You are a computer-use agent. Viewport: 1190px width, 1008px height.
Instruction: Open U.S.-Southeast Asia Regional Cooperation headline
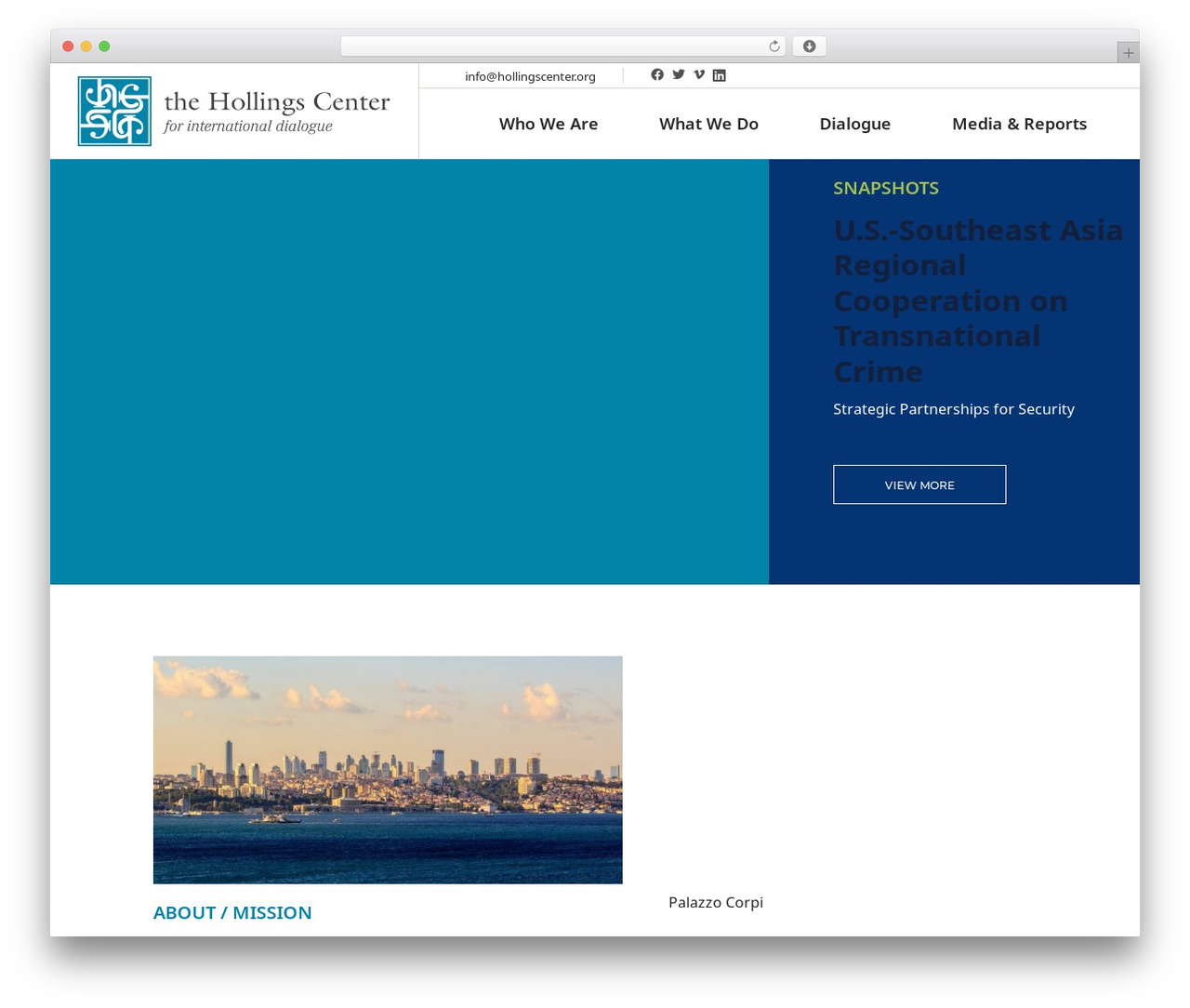(978, 300)
